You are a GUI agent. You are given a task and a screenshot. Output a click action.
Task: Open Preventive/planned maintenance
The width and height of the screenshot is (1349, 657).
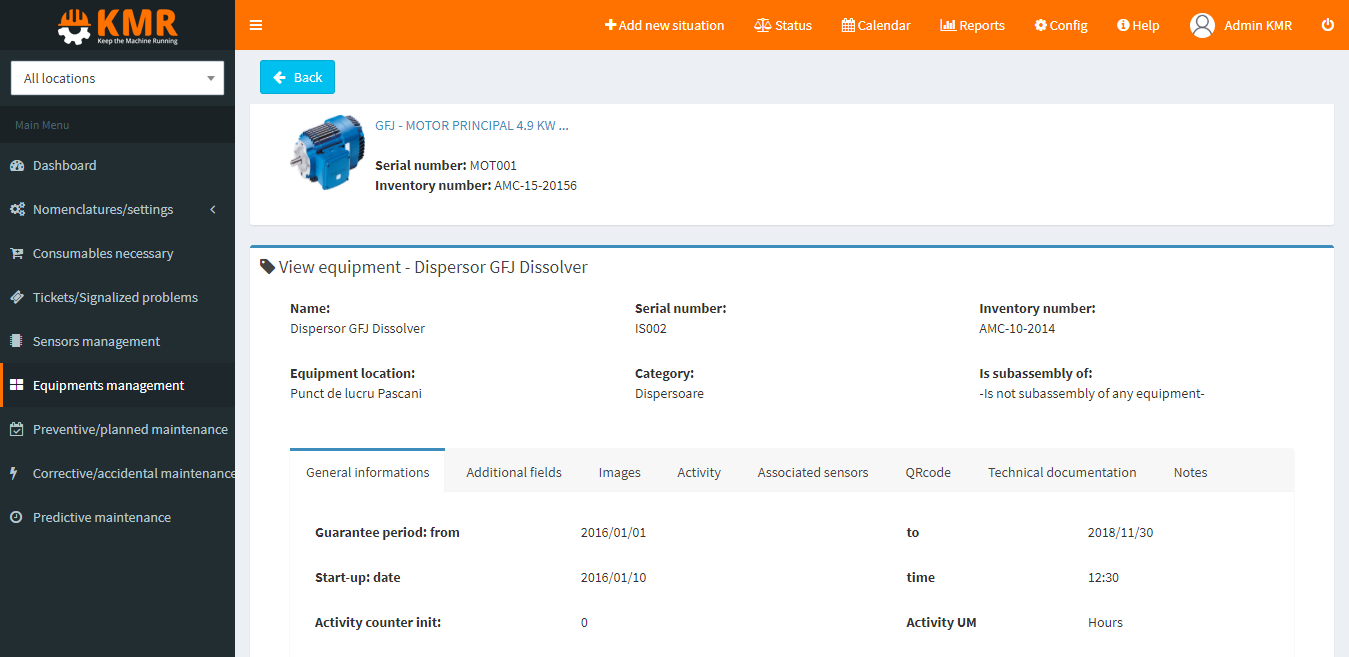tap(117, 429)
